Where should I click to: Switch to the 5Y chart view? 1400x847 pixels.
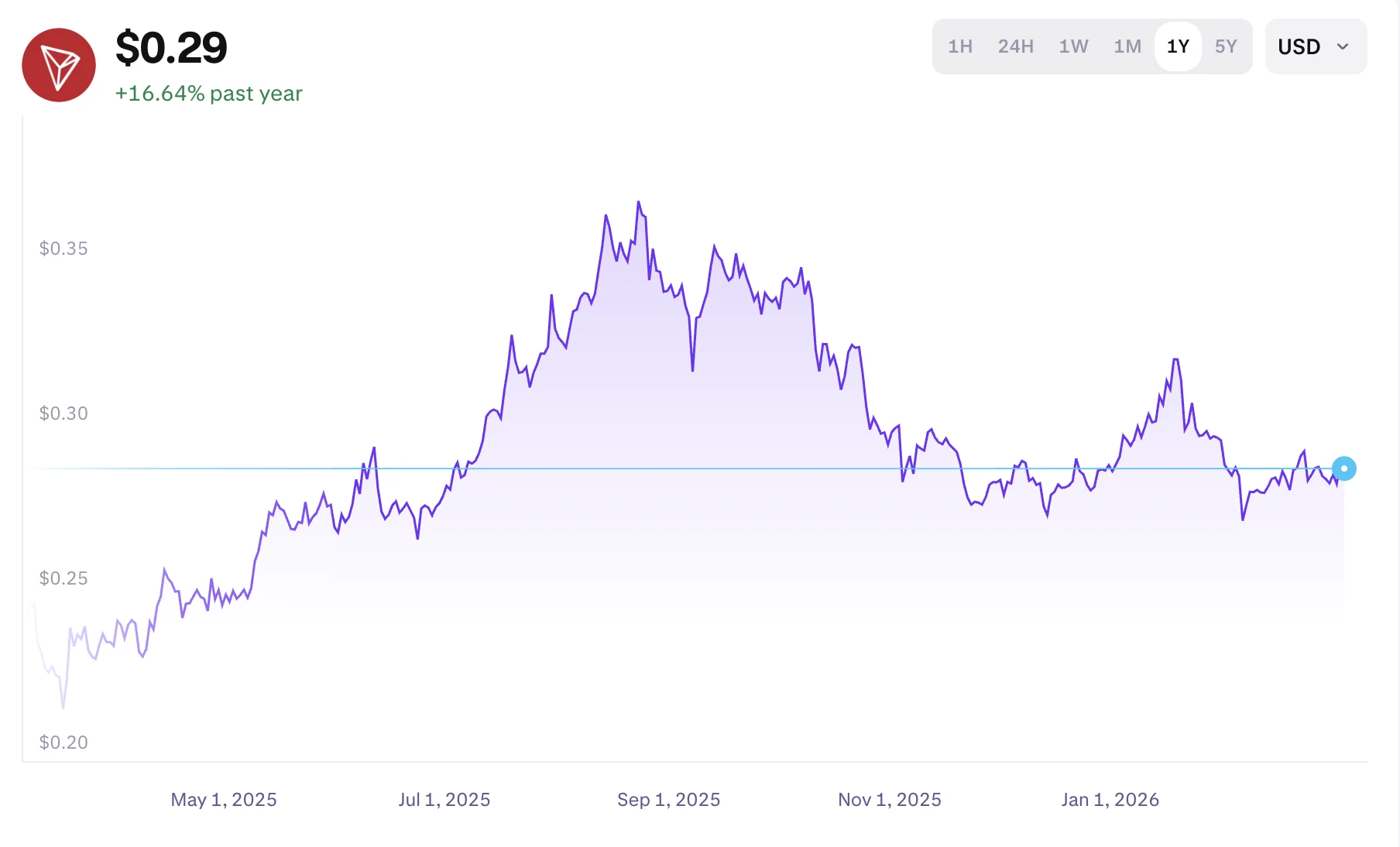(x=1226, y=46)
